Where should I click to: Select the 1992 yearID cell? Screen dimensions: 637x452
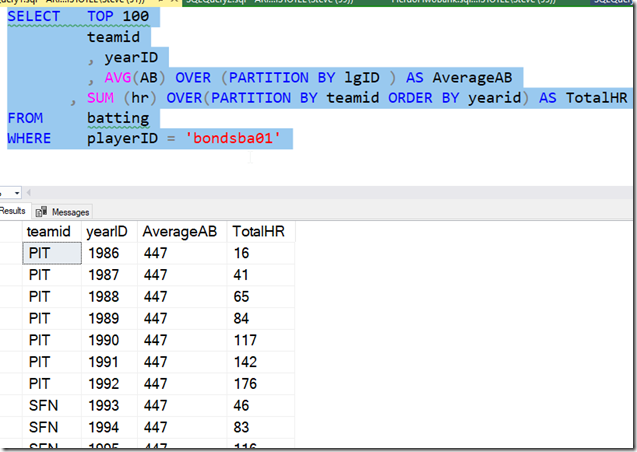coord(109,384)
